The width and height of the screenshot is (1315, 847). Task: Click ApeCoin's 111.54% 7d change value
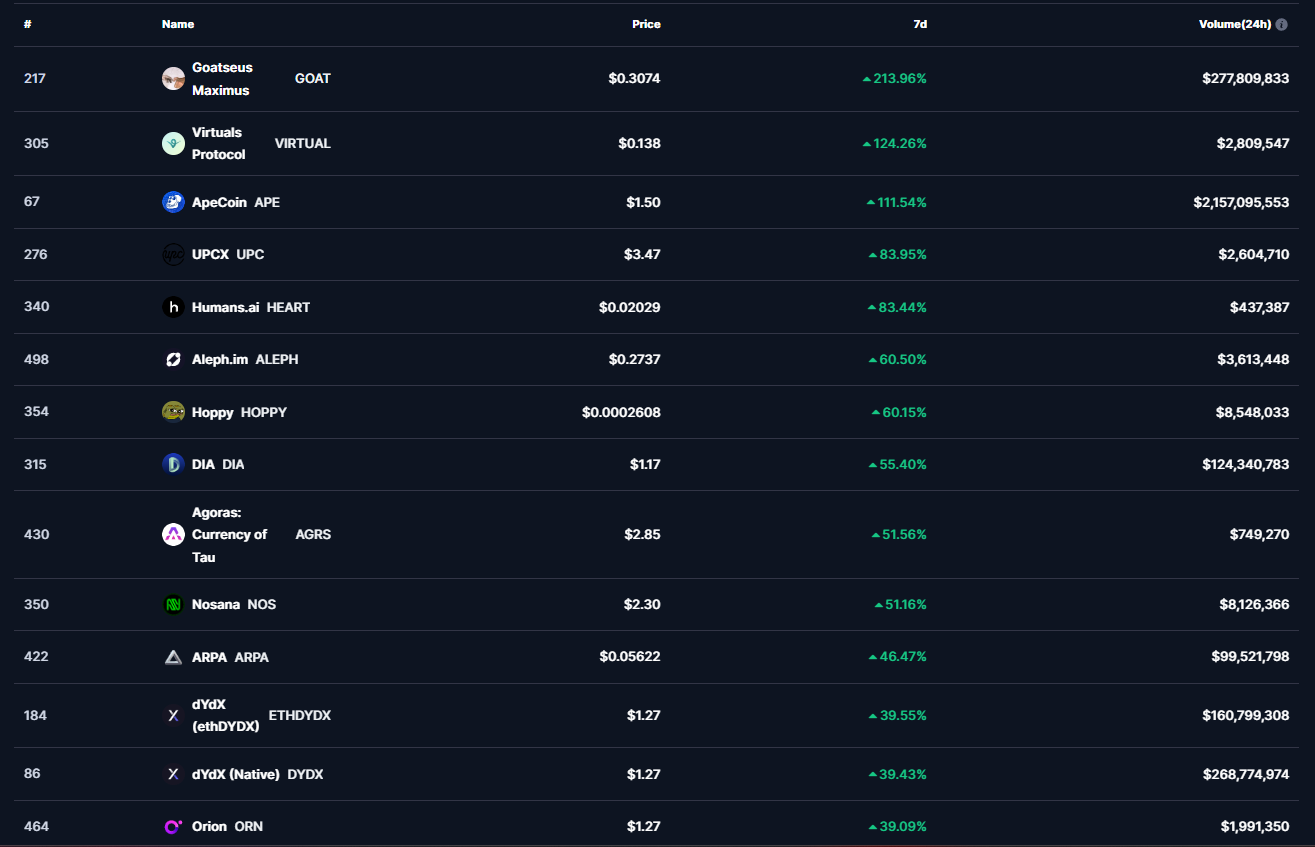point(901,202)
